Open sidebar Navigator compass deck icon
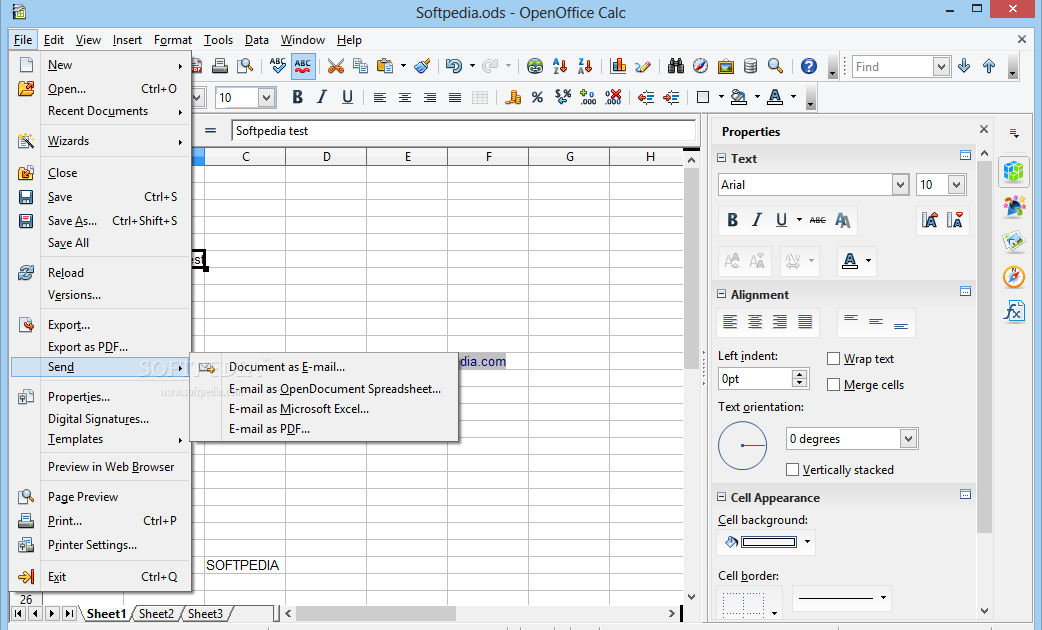 1014,276
